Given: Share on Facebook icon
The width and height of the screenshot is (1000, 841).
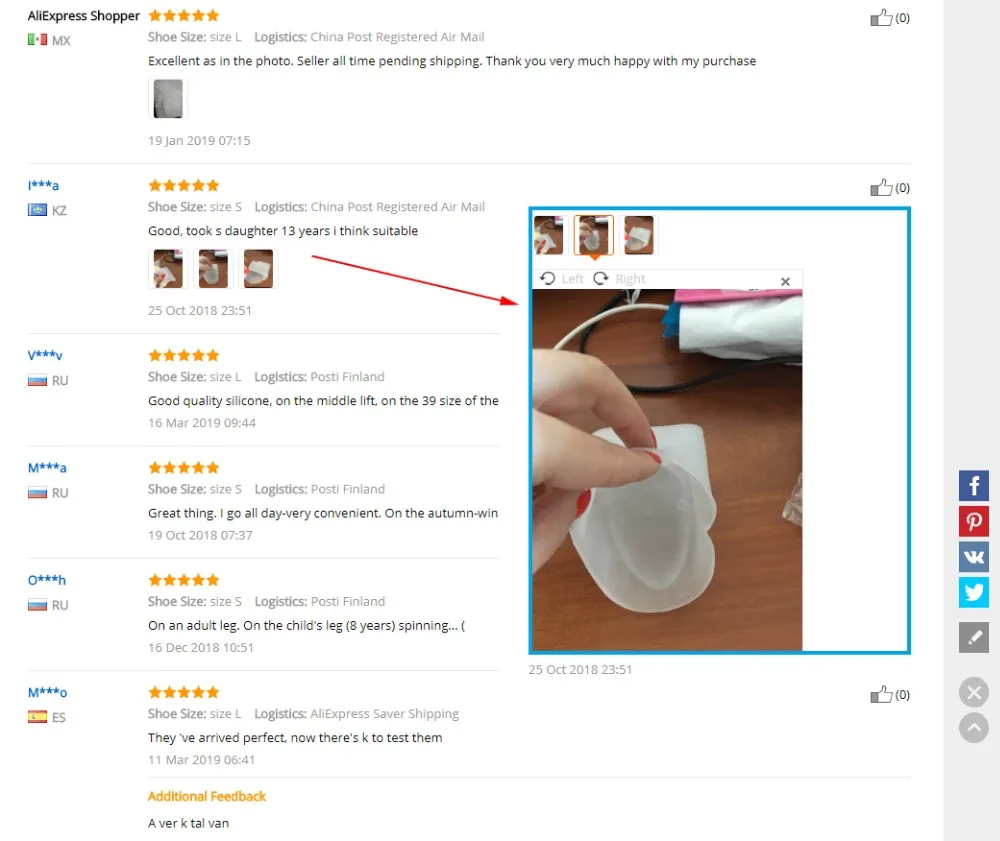Looking at the screenshot, I should click(x=973, y=486).
